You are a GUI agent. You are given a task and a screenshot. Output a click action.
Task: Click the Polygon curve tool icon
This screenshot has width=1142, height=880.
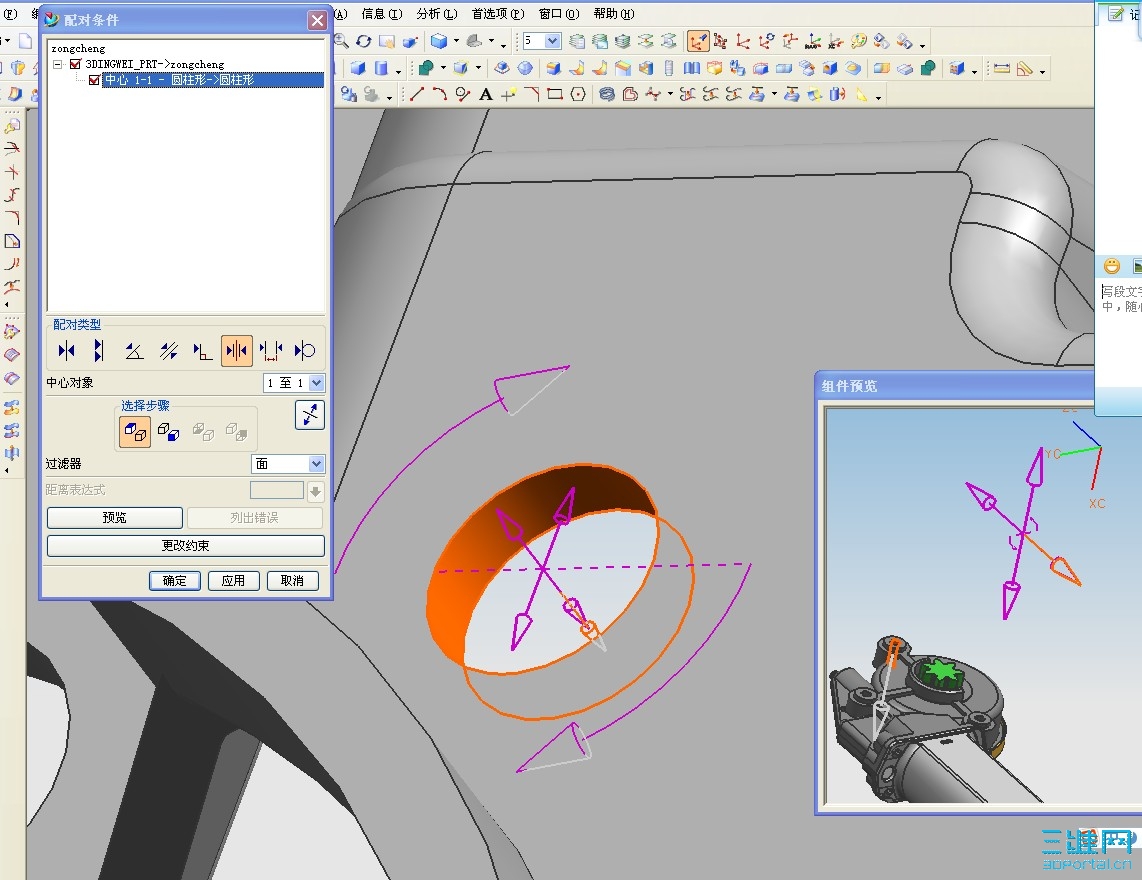pos(578,94)
